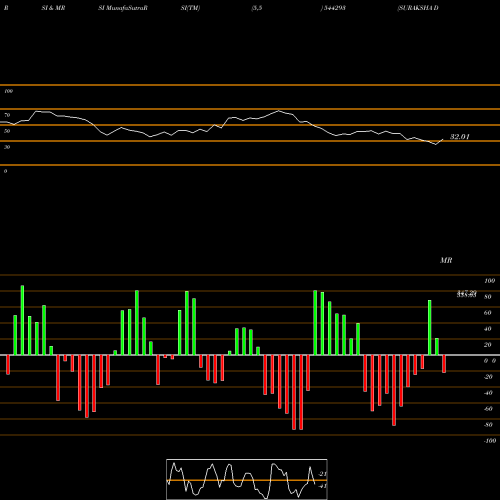Click the MR axis label -60
Viewport: 500px width, 500px height.
pos(488,409)
